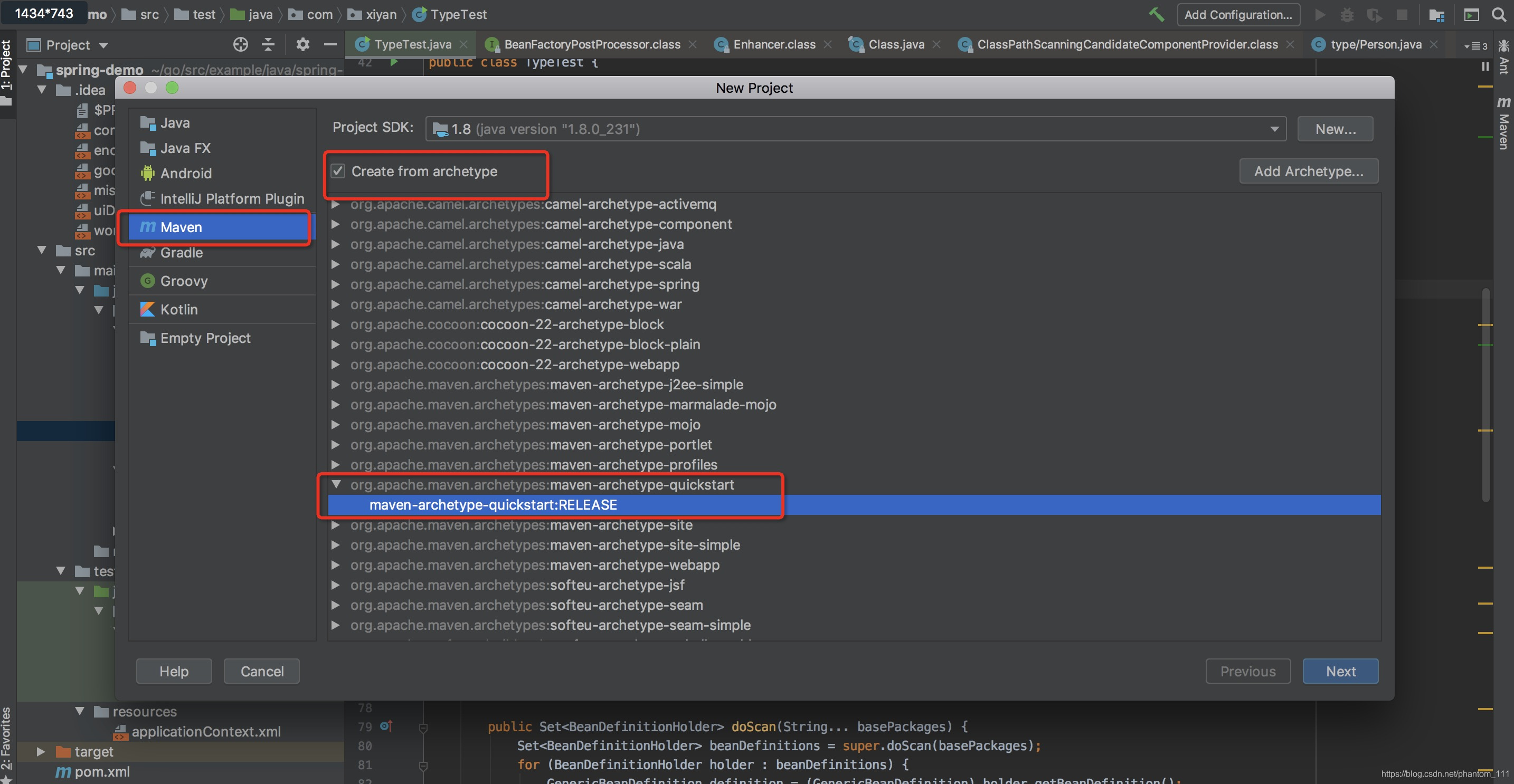Hide the Project panel with minus icon
This screenshot has width=1514, height=784.
point(330,44)
